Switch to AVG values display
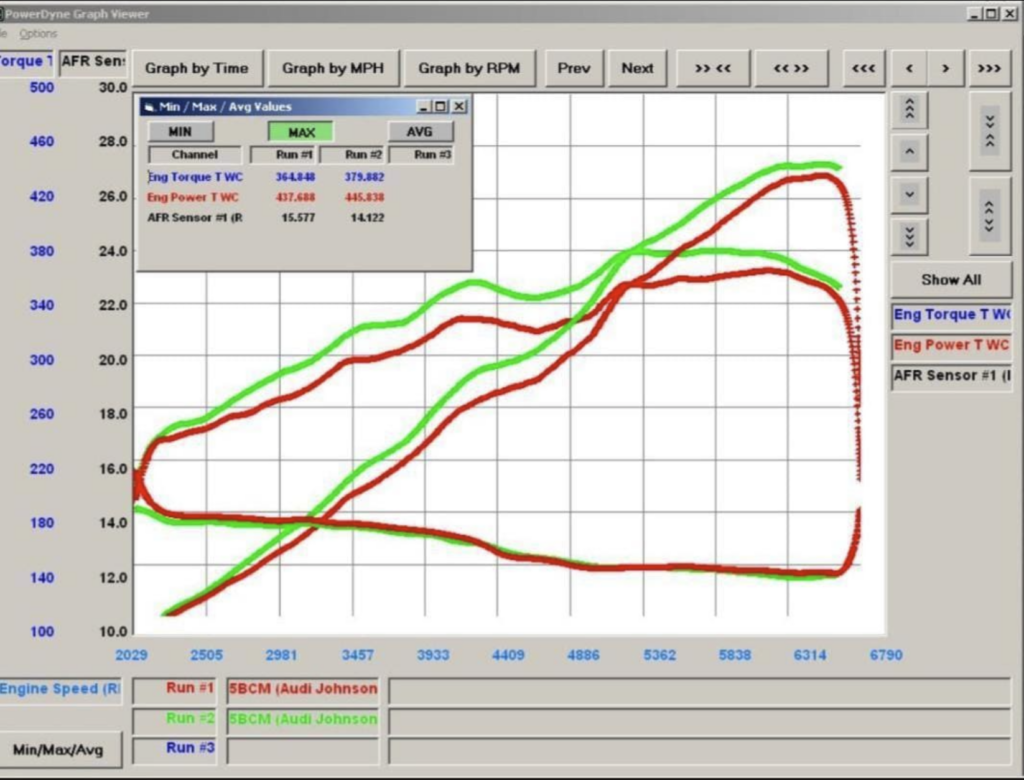This screenshot has height=780, width=1024. tap(420, 132)
